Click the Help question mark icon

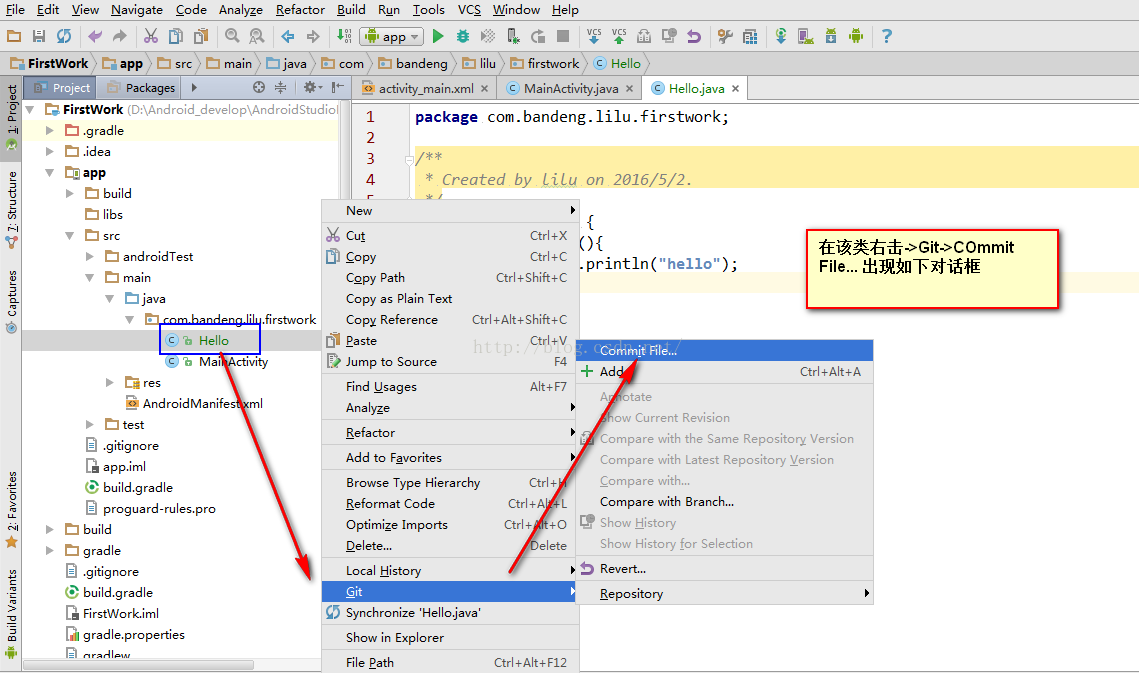886,36
